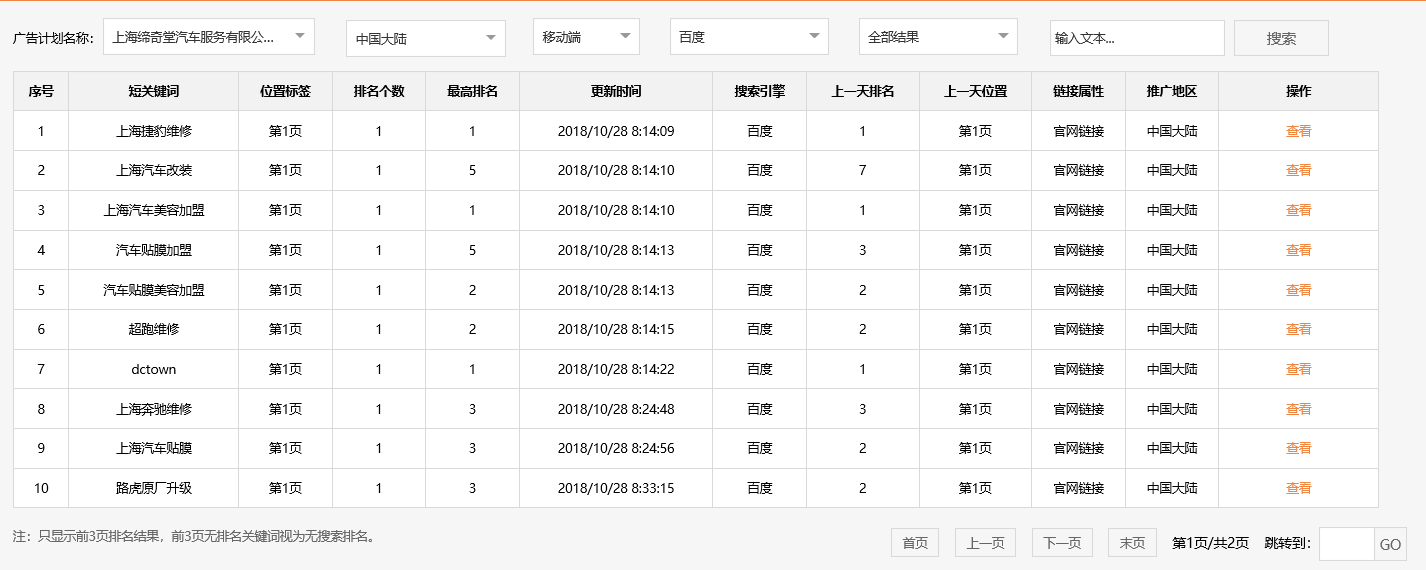Image resolution: width=1426 pixels, height=570 pixels.
Task: Click the 搜索引擎 column header
Action: (759, 91)
